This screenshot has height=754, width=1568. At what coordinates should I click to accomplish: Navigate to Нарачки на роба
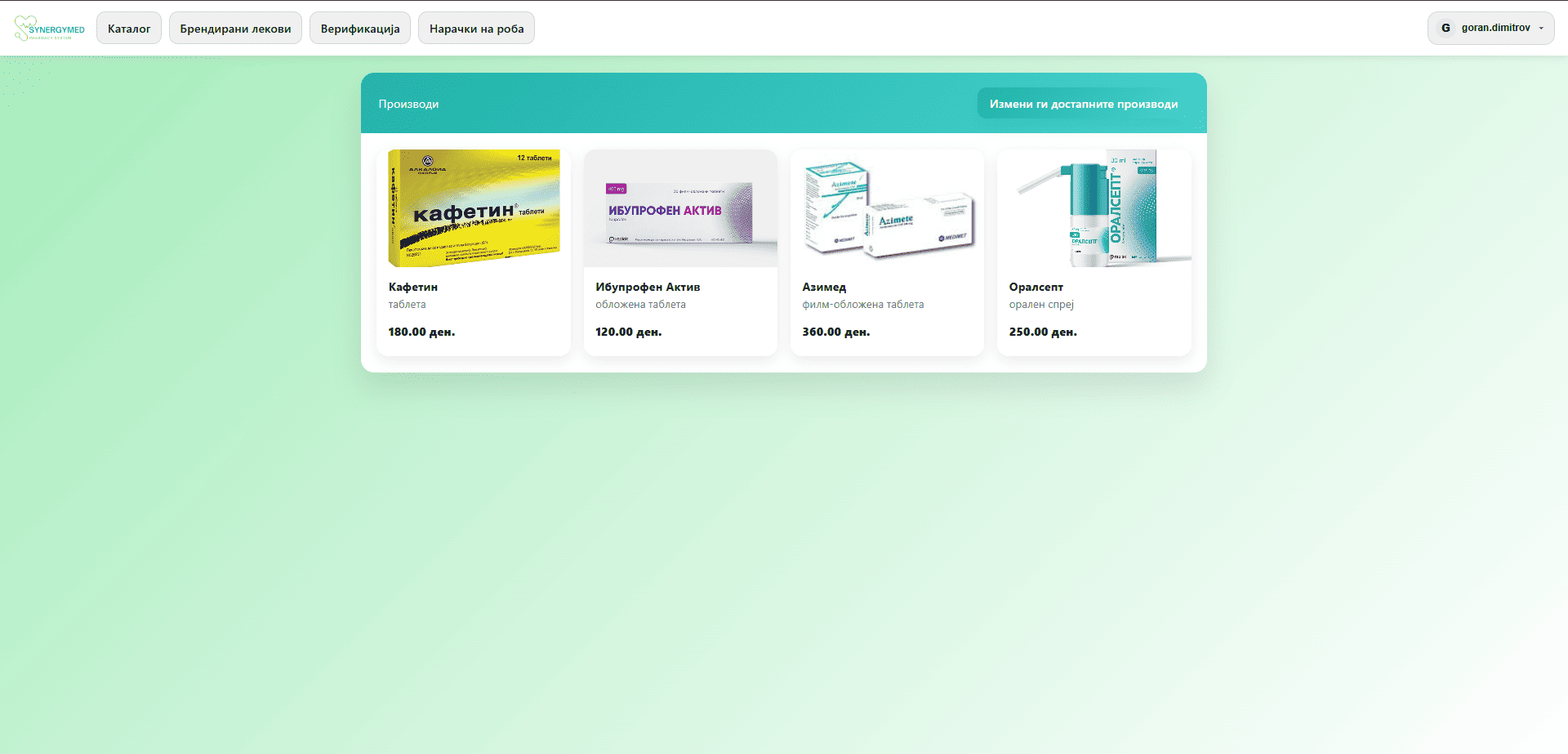pos(476,29)
